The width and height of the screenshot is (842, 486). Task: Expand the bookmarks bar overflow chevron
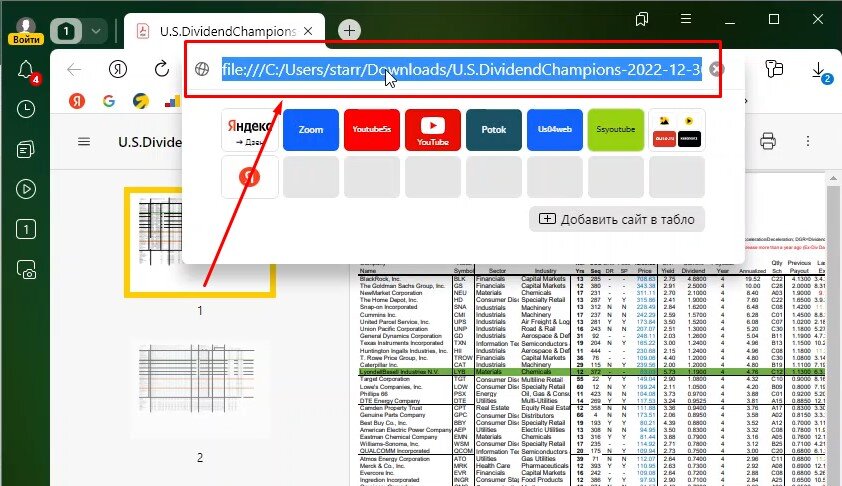point(745,100)
